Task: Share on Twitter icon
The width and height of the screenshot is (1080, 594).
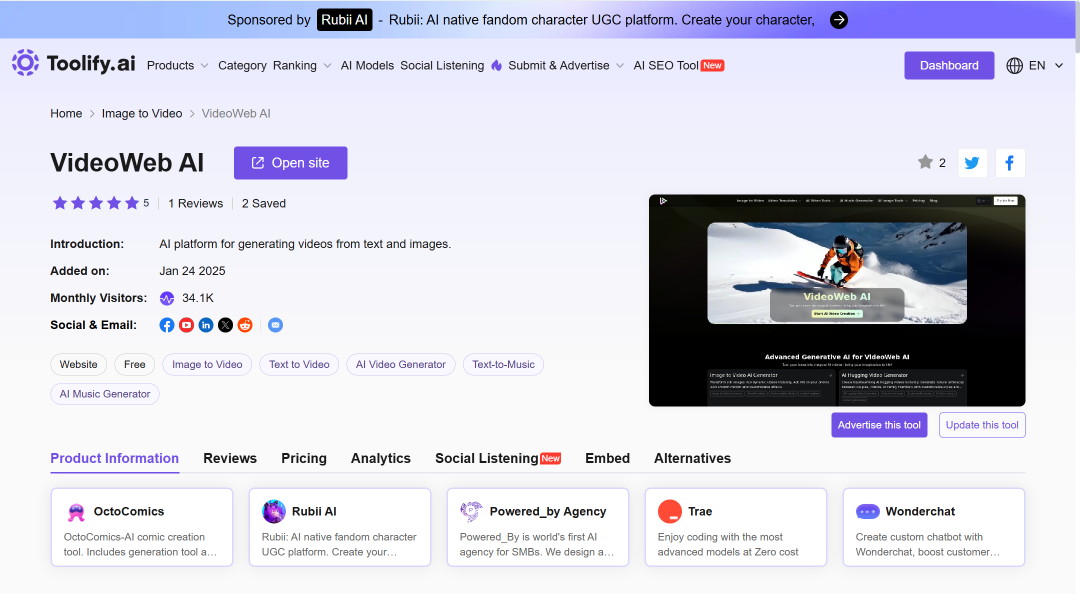Action: 973,163
